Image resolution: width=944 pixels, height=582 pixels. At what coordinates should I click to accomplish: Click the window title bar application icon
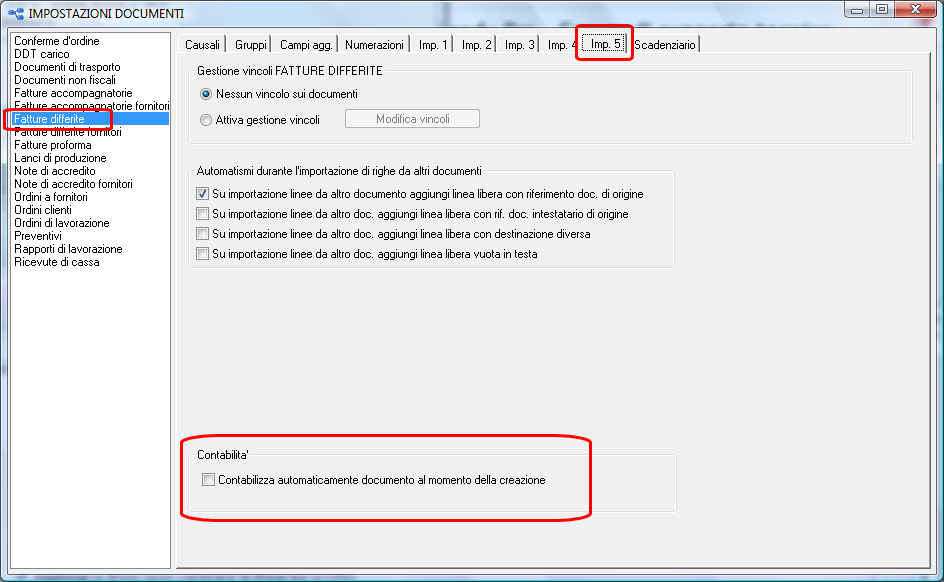click(x=16, y=13)
